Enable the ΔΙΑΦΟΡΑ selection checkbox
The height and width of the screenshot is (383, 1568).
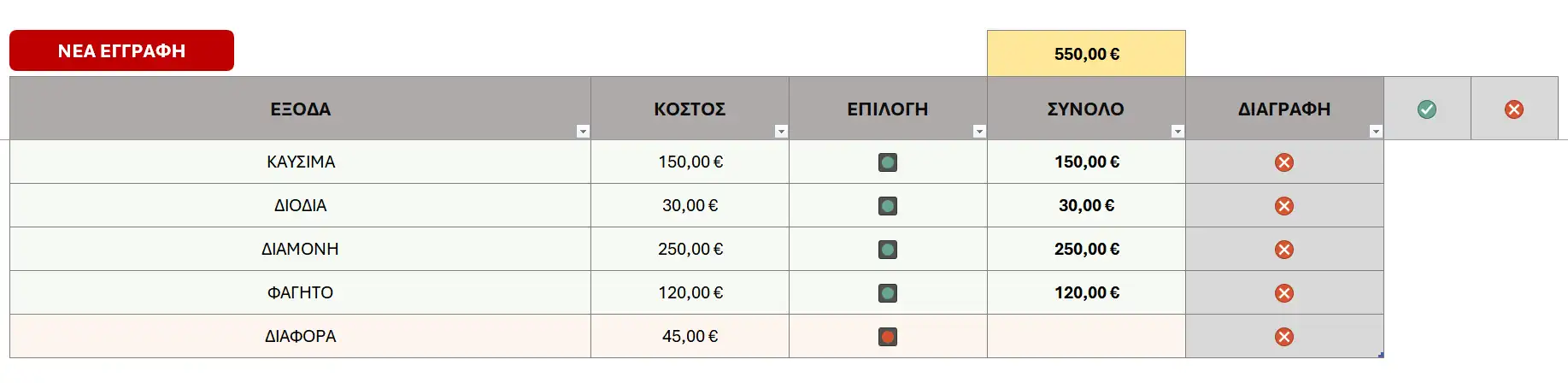point(888,337)
